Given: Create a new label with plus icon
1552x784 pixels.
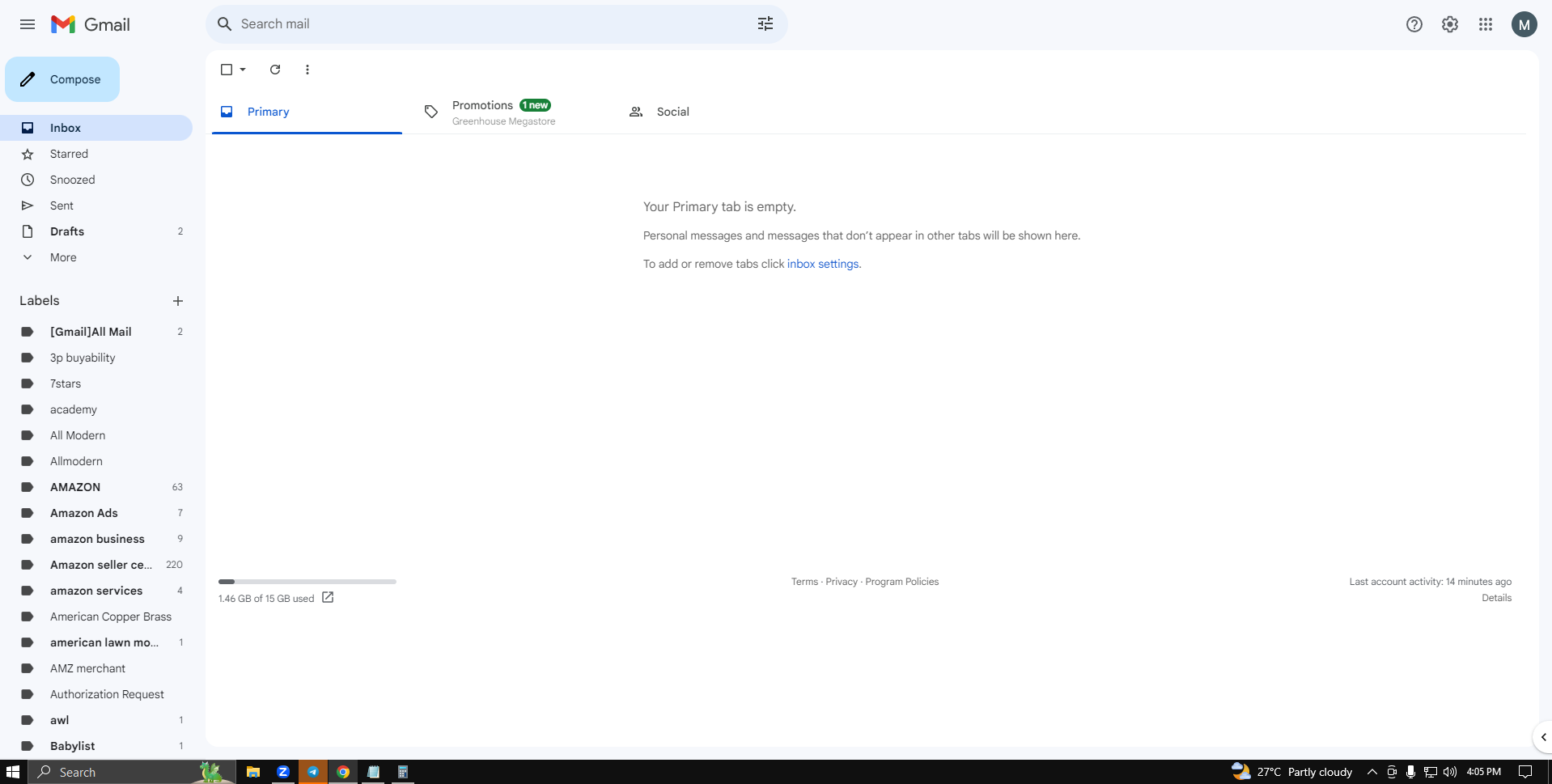Looking at the screenshot, I should tap(178, 301).
